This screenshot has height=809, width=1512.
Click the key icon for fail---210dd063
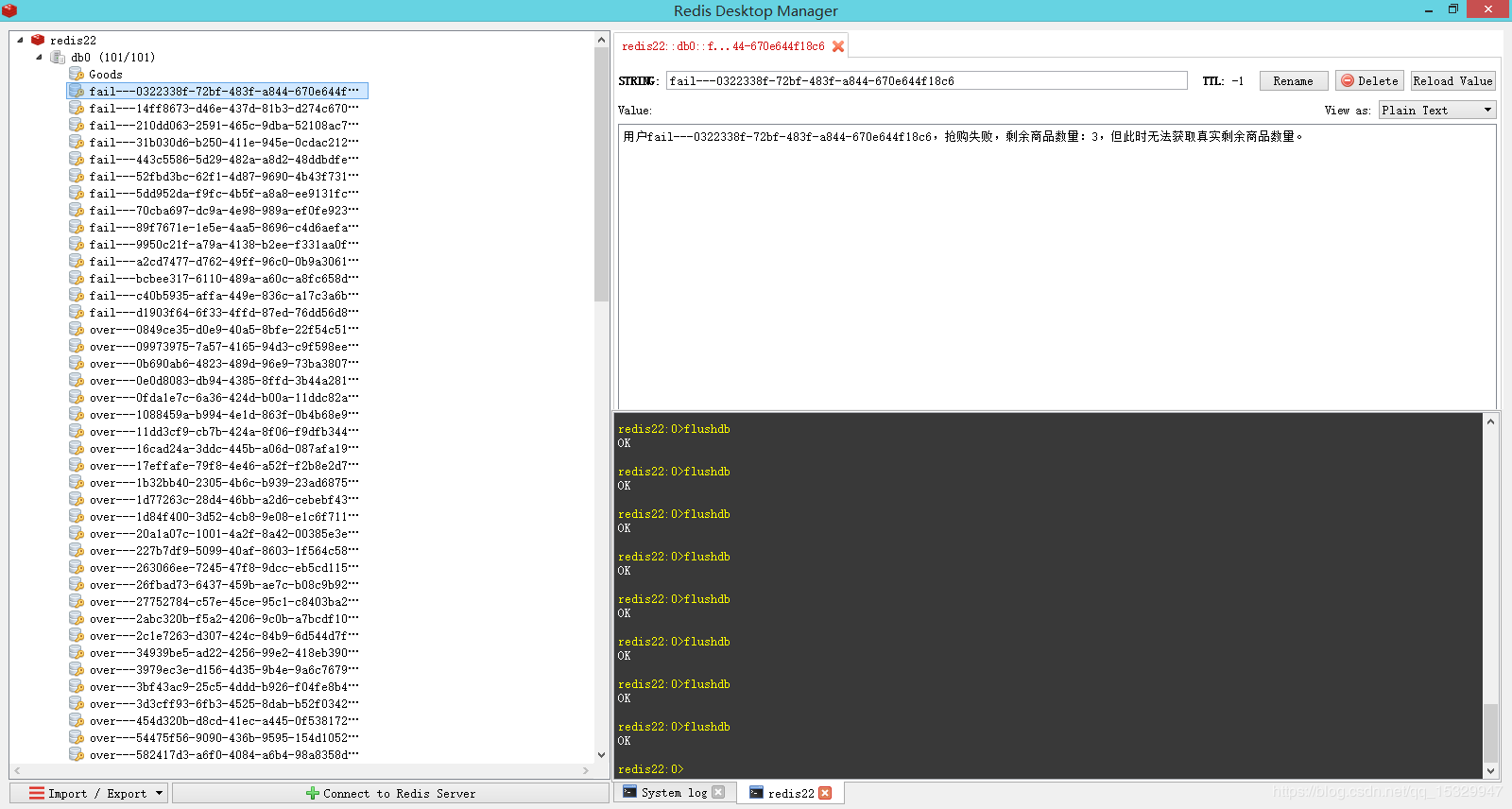pyautogui.click(x=77, y=125)
